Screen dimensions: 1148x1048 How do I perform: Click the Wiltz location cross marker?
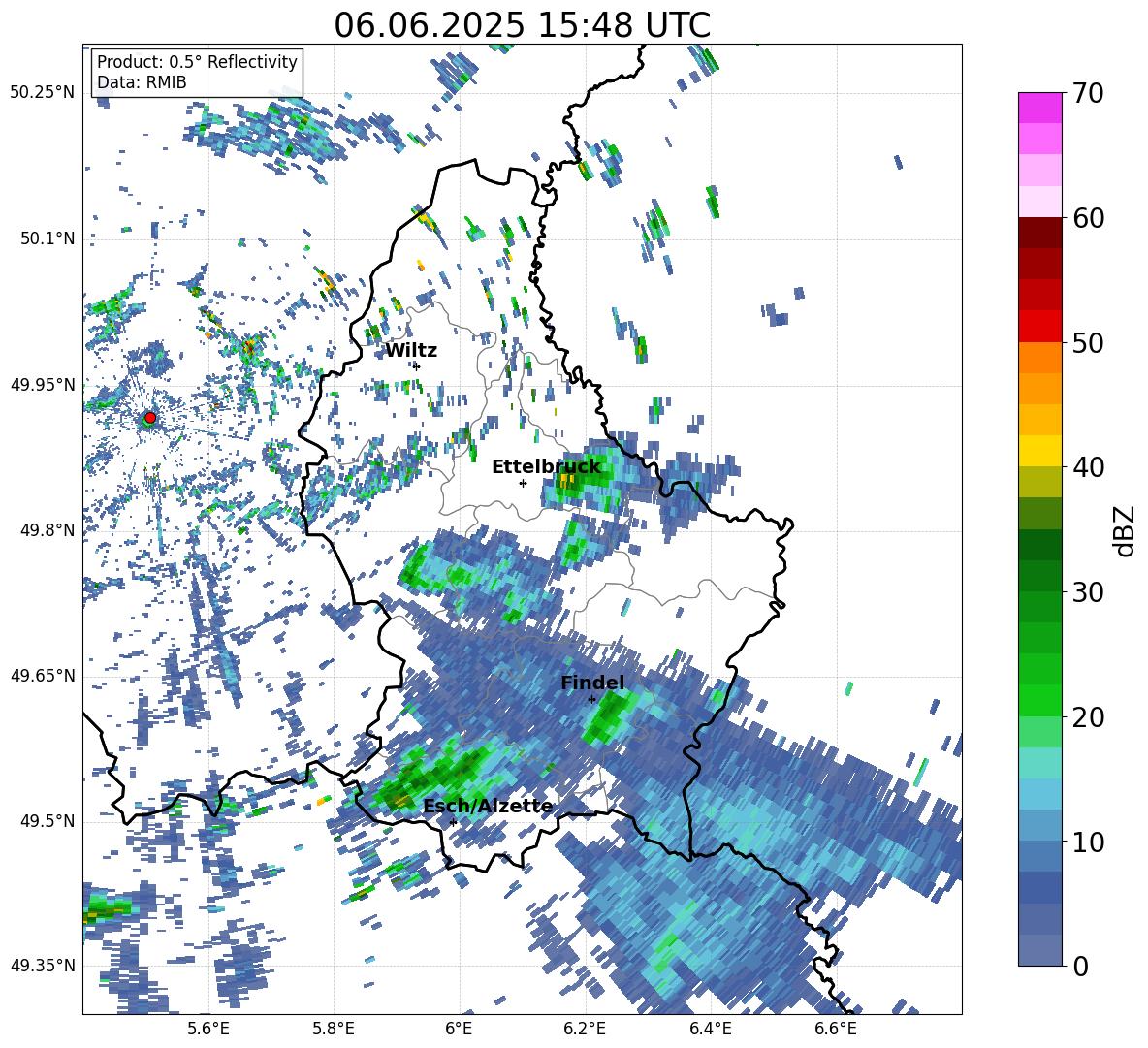tap(417, 366)
